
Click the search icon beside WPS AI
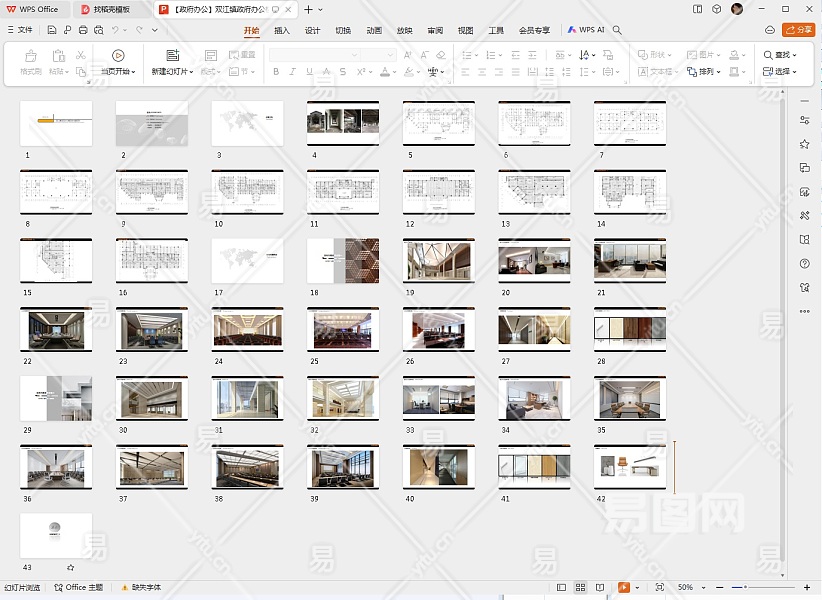(x=617, y=30)
